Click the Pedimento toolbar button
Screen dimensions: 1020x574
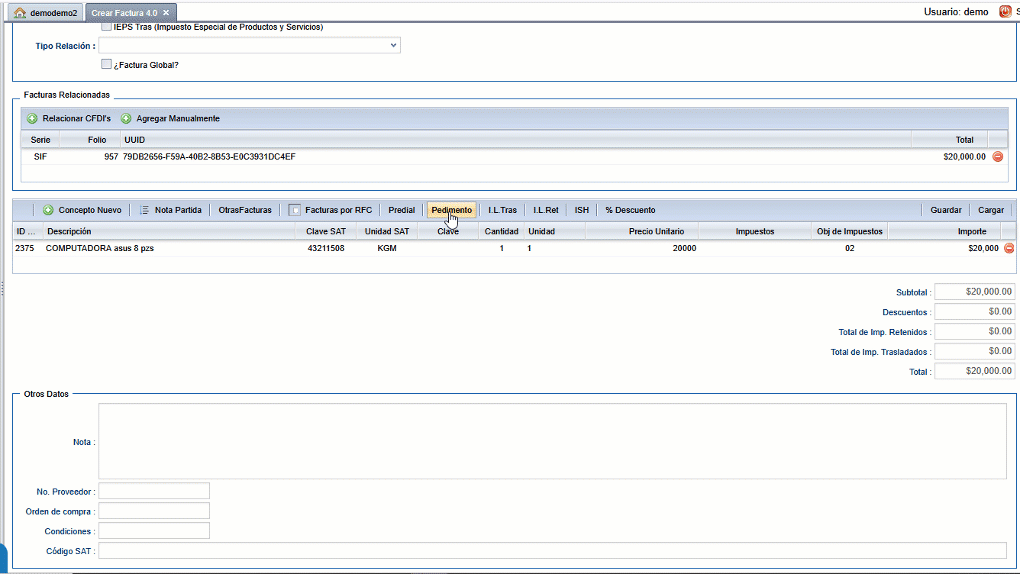pos(451,210)
